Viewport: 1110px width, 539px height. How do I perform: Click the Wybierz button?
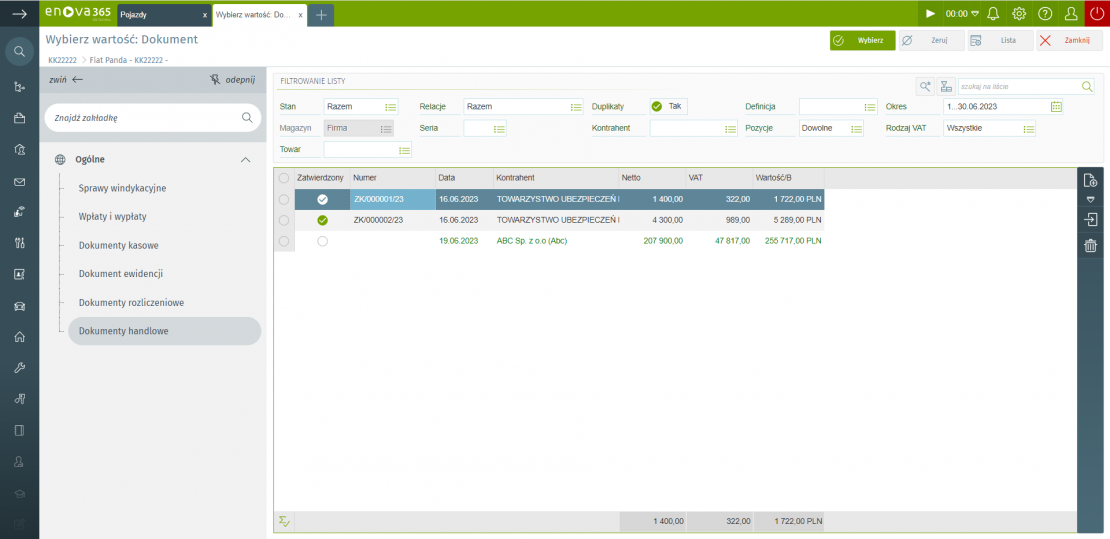pos(862,41)
